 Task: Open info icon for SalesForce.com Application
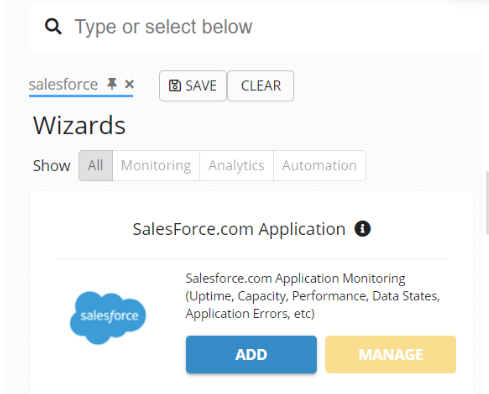(x=362, y=229)
